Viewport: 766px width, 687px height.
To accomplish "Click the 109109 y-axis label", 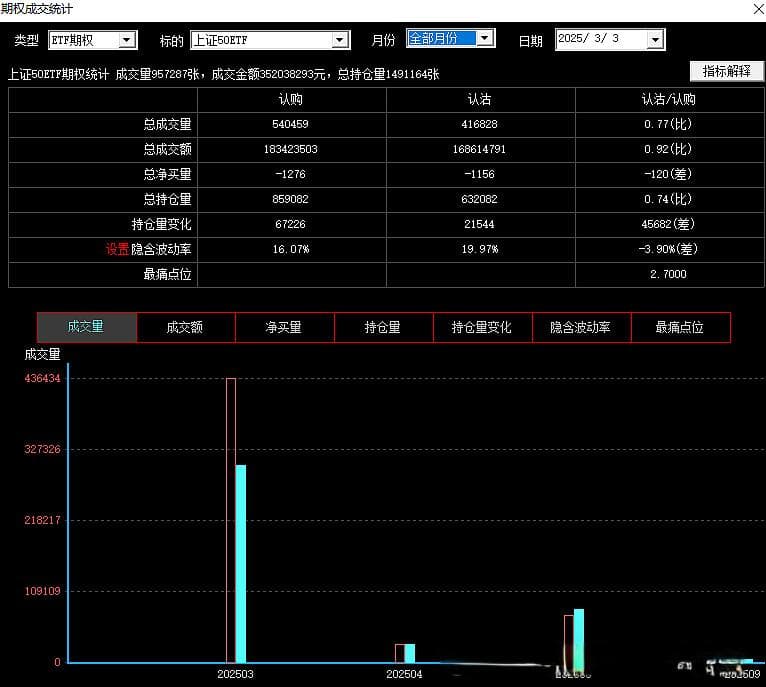I will click(x=43, y=591).
